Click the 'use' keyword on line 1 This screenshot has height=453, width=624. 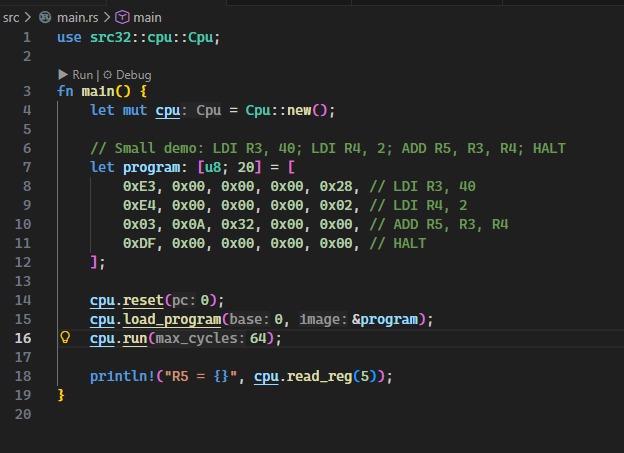69,37
